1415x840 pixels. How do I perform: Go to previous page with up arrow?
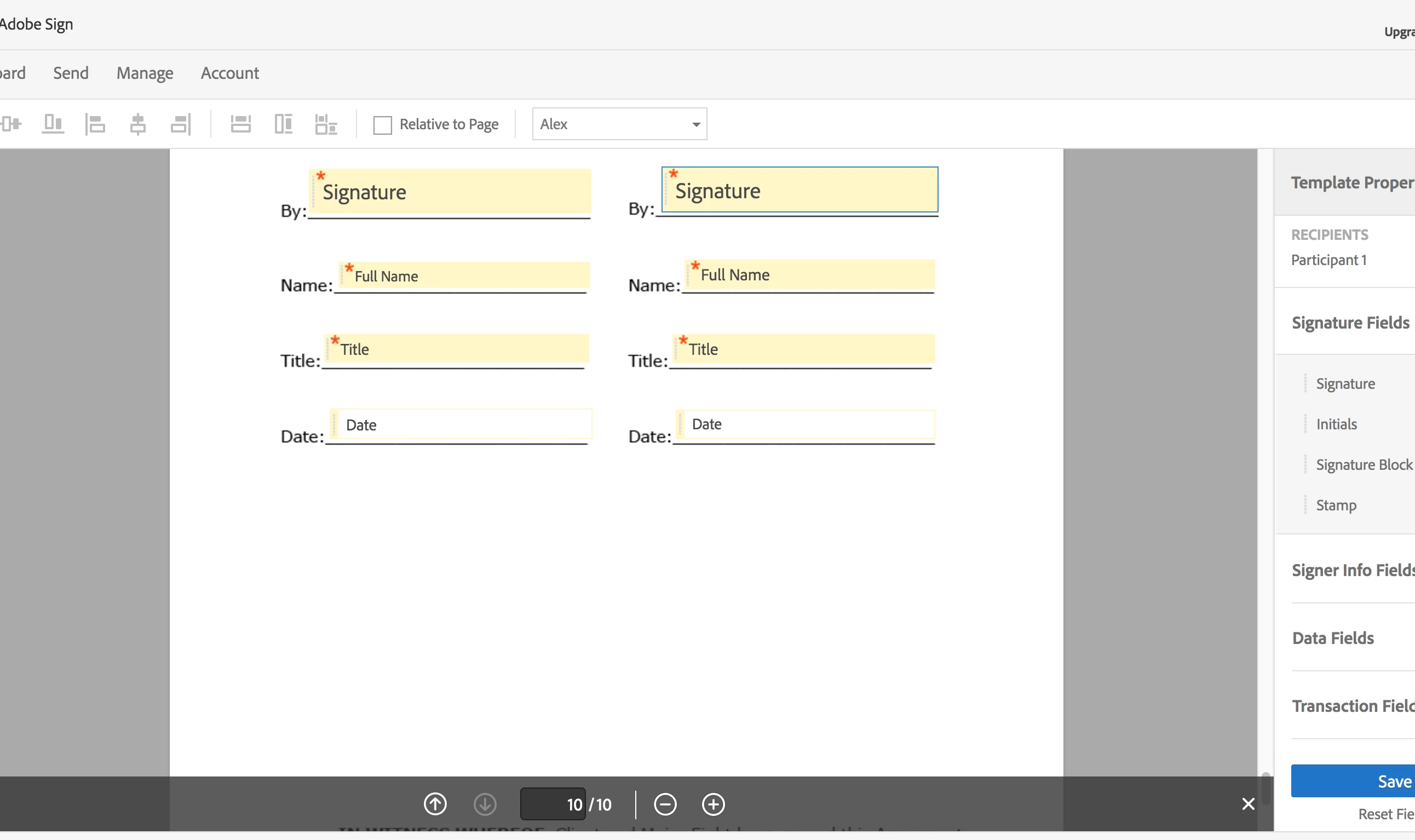(435, 804)
